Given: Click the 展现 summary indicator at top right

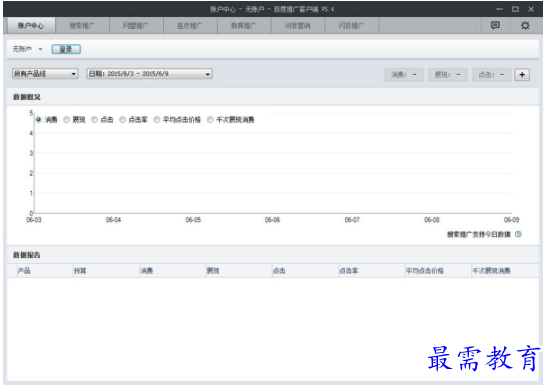Looking at the screenshot, I should tap(448, 75).
